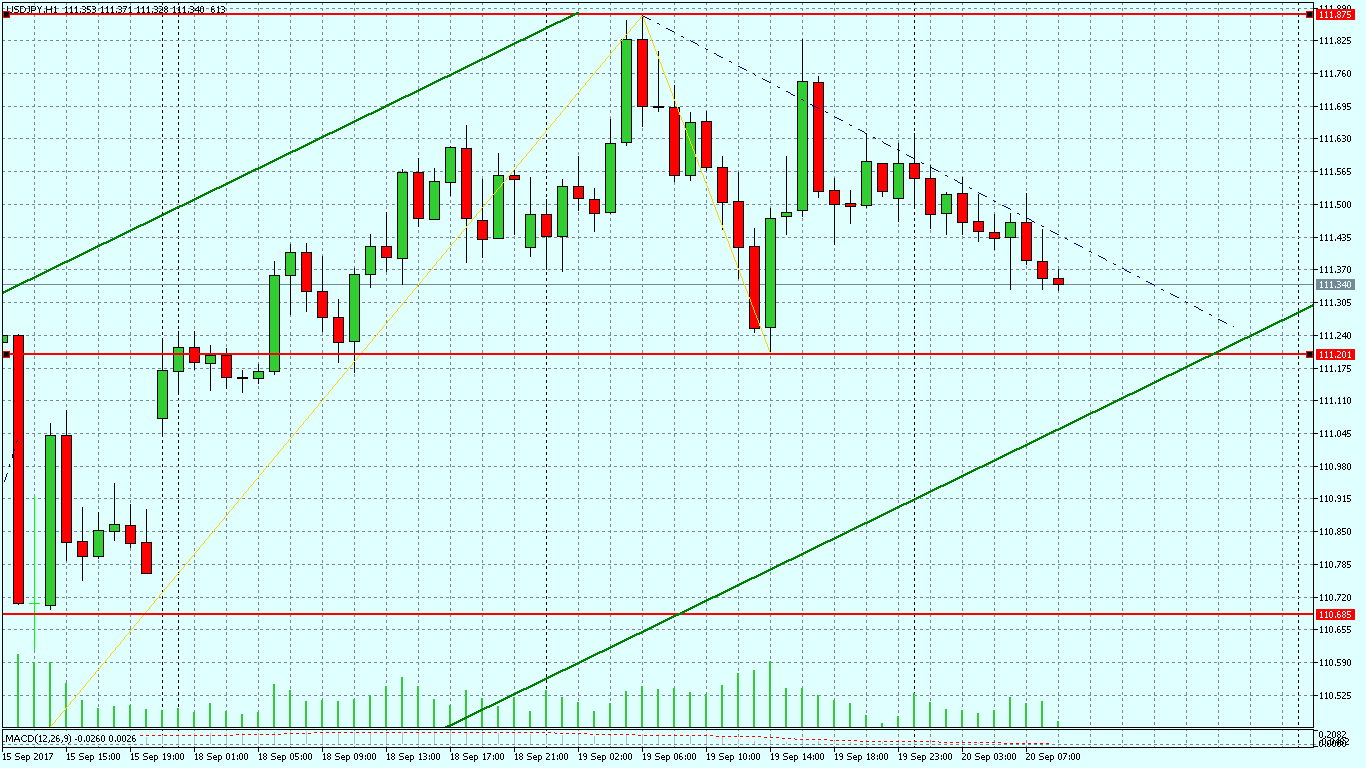Click the gray current price 111.340 label
The width and height of the screenshot is (1366, 768).
tap(1335, 285)
